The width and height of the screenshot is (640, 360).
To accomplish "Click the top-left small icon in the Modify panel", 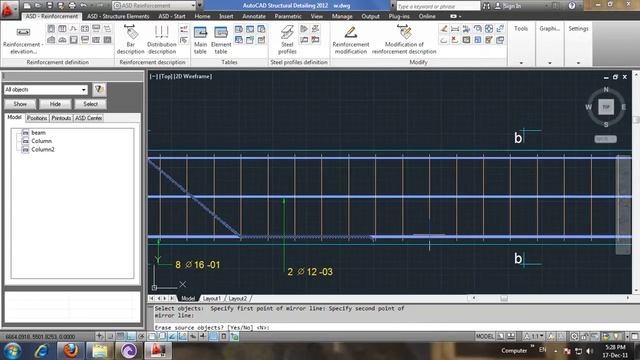I will (444, 29).
